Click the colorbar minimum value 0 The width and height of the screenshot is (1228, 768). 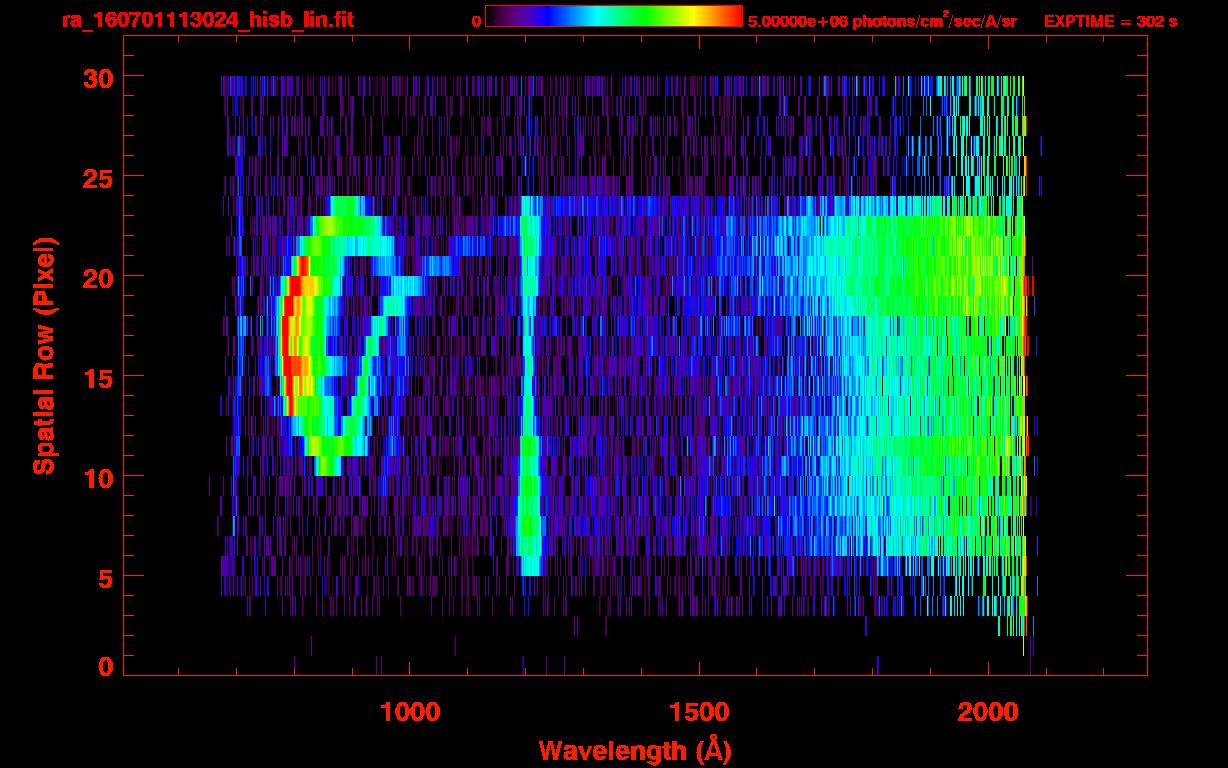tap(477, 21)
